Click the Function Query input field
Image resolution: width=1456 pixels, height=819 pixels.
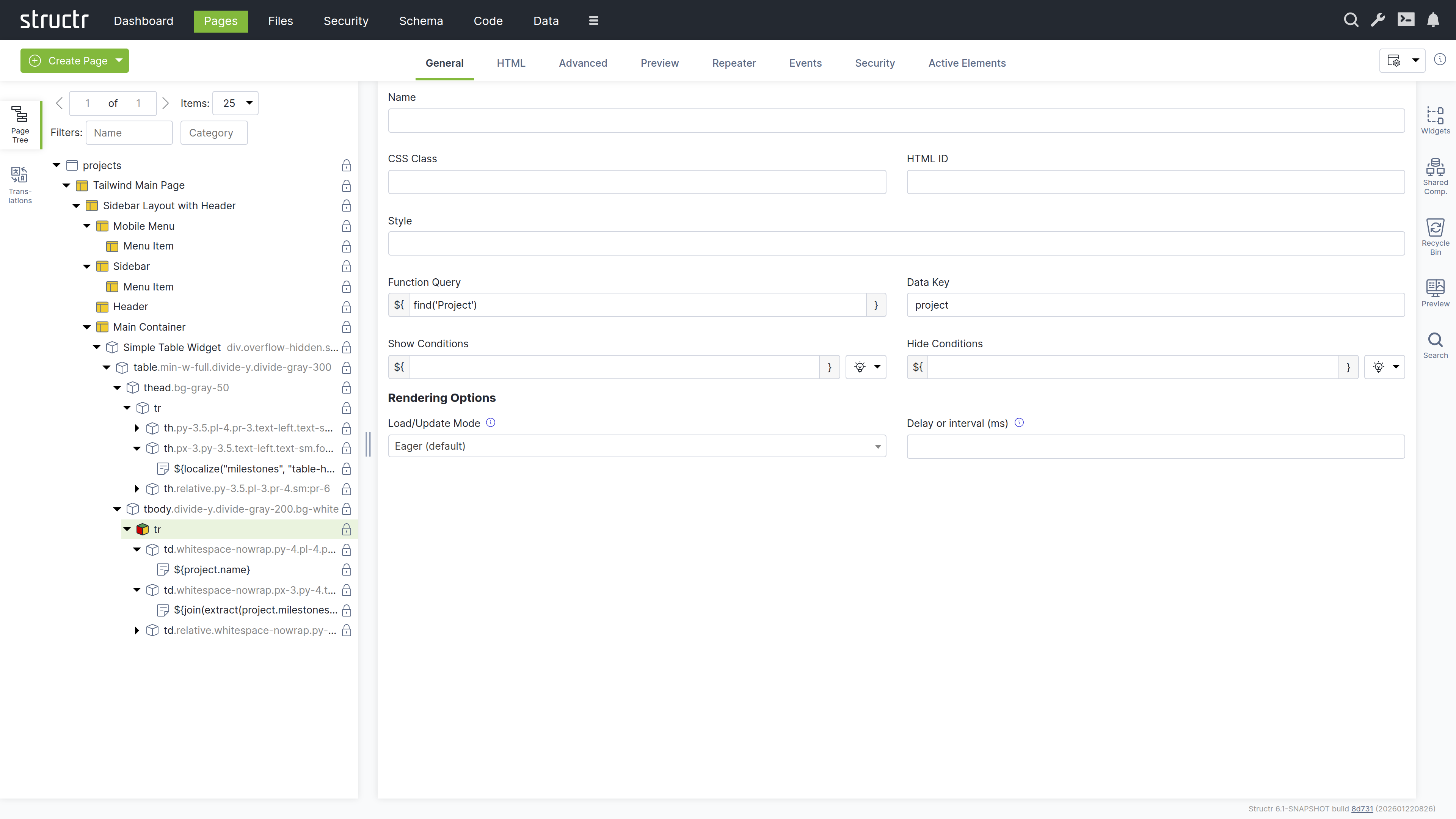(x=637, y=305)
